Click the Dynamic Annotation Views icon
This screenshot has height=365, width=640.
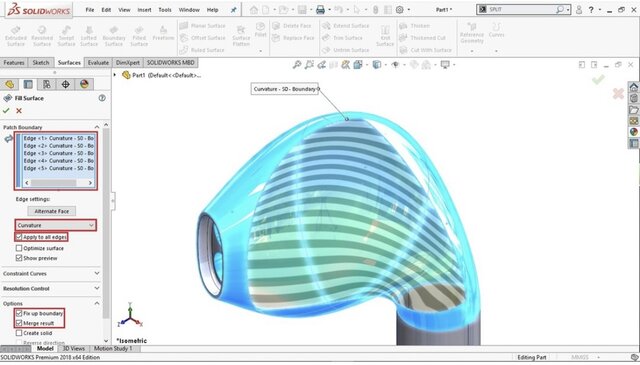pos(346,65)
